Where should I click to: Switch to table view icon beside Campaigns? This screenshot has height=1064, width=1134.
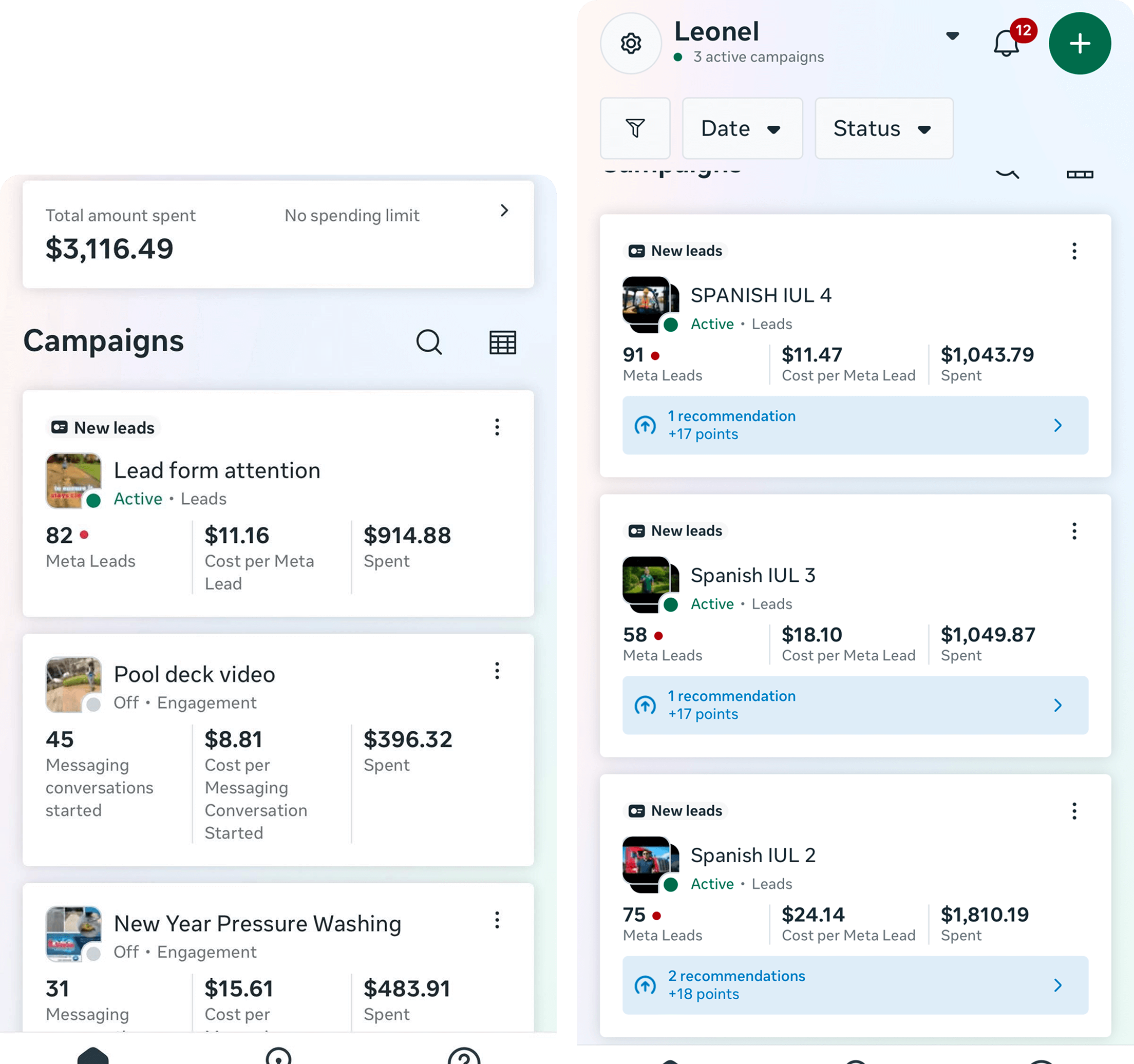click(x=502, y=342)
